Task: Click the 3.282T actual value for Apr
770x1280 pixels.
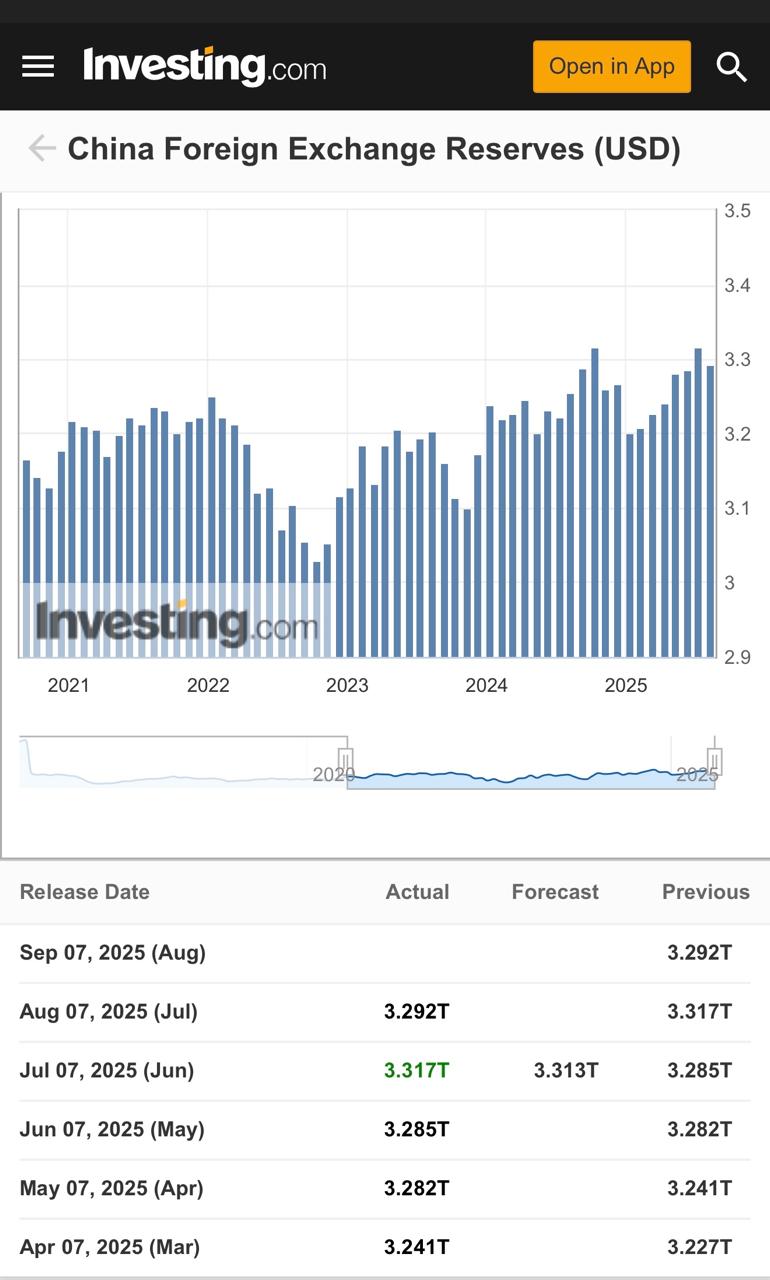Action: click(417, 1189)
